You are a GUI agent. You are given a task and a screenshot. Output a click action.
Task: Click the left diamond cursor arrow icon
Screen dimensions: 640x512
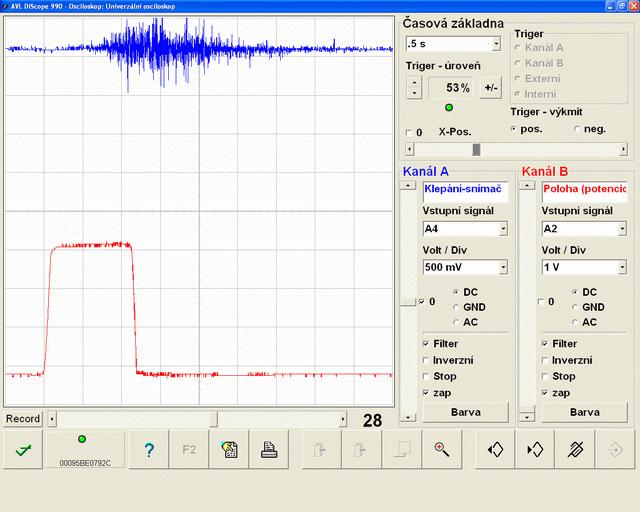tap(495, 450)
